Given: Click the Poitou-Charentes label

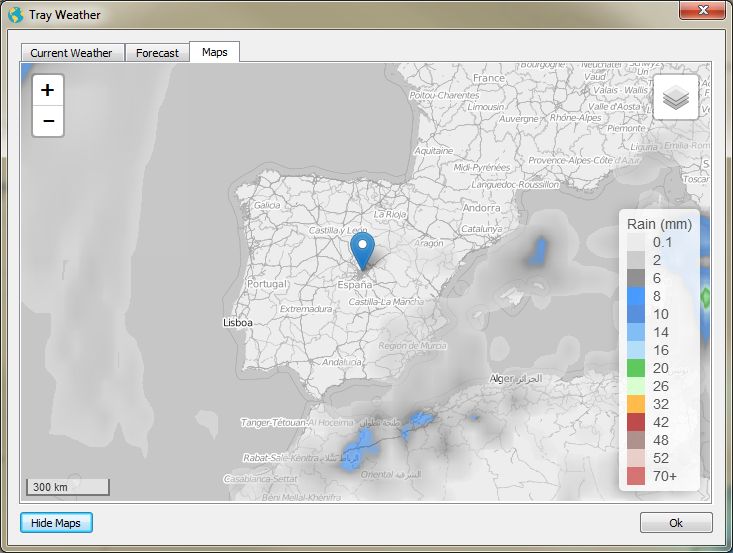Looking at the screenshot, I should 444,95.
